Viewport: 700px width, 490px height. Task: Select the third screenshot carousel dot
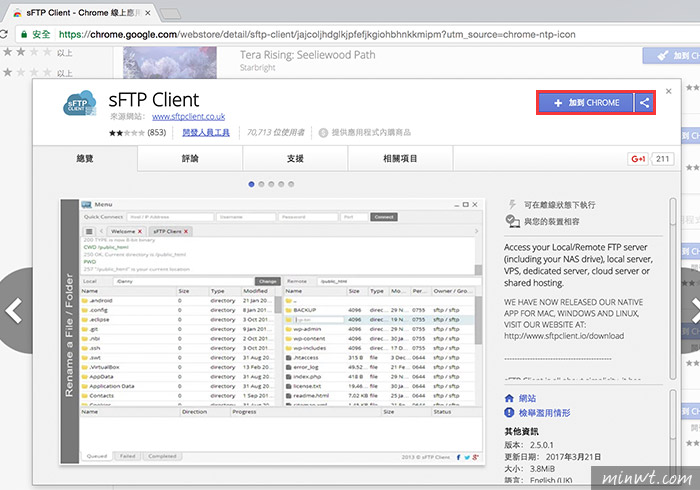pos(271,184)
